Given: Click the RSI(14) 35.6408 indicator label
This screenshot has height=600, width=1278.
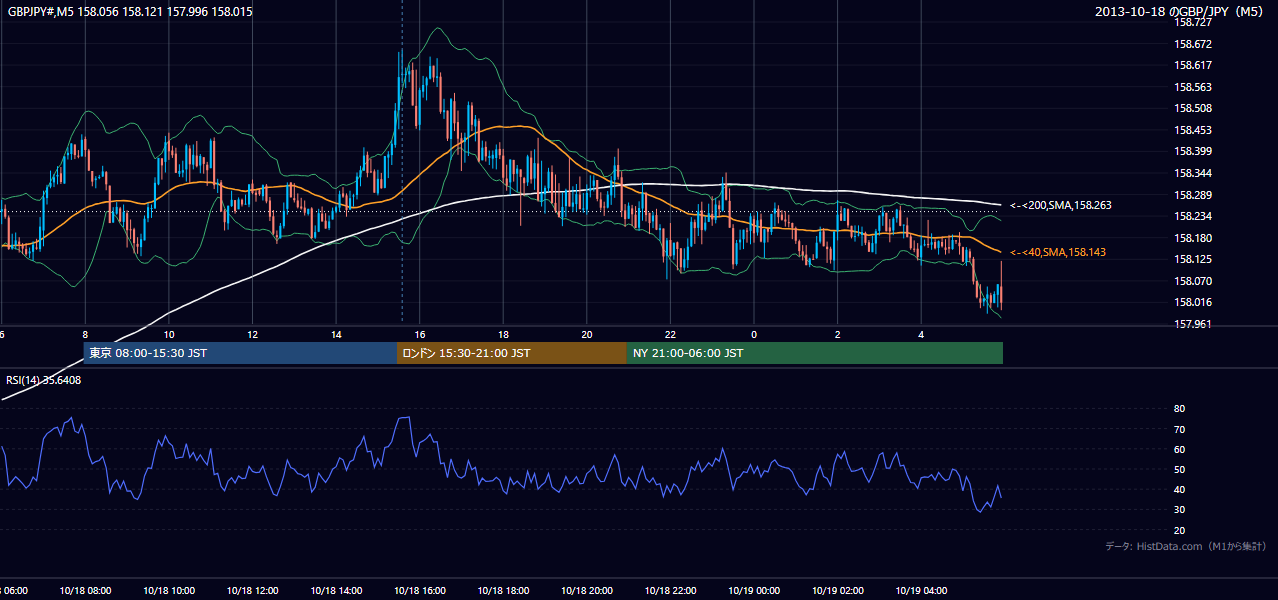Looking at the screenshot, I should (x=44, y=380).
